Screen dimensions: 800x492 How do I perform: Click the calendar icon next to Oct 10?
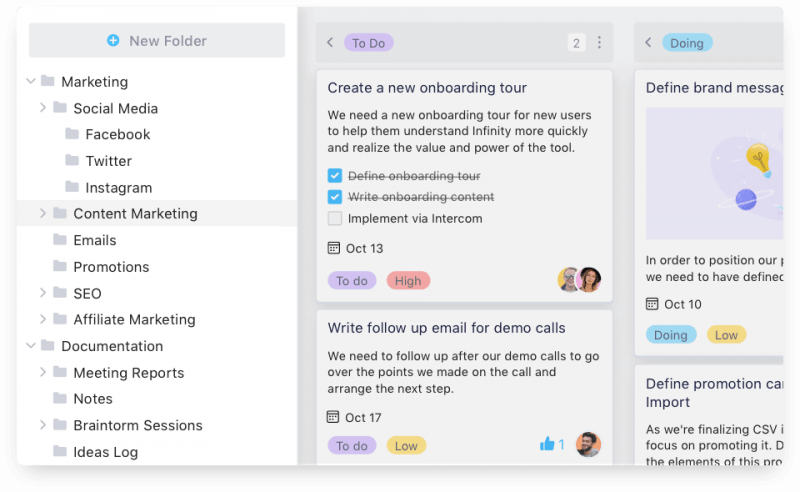[652, 304]
